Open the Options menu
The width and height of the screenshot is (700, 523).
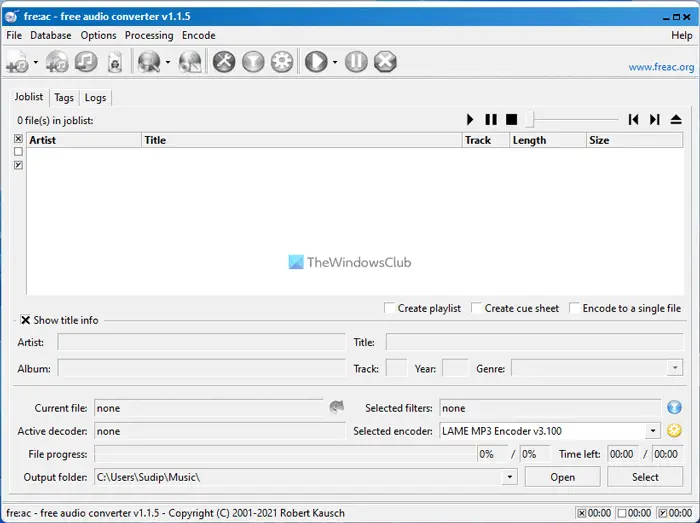click(98, 35)
